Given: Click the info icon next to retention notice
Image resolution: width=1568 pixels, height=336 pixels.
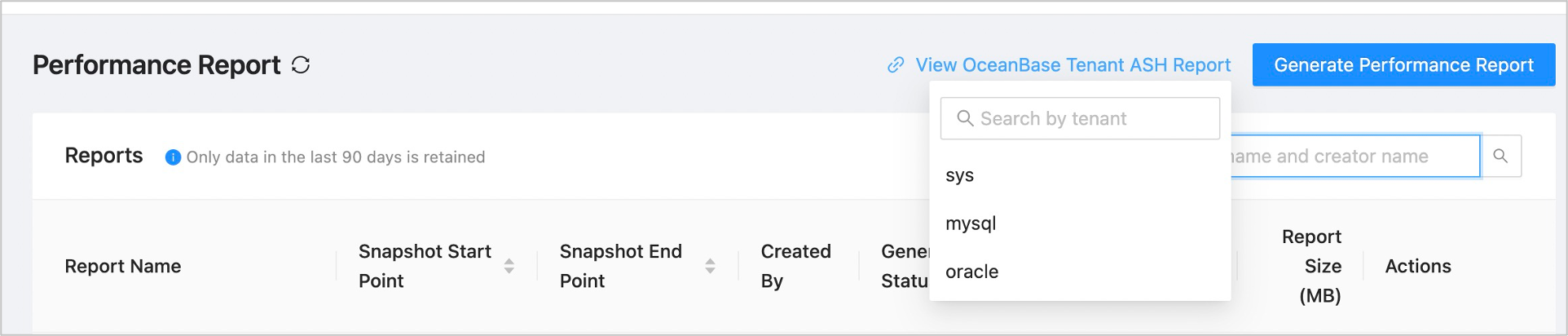Looking at the screenshot, I should pos(173,157).
